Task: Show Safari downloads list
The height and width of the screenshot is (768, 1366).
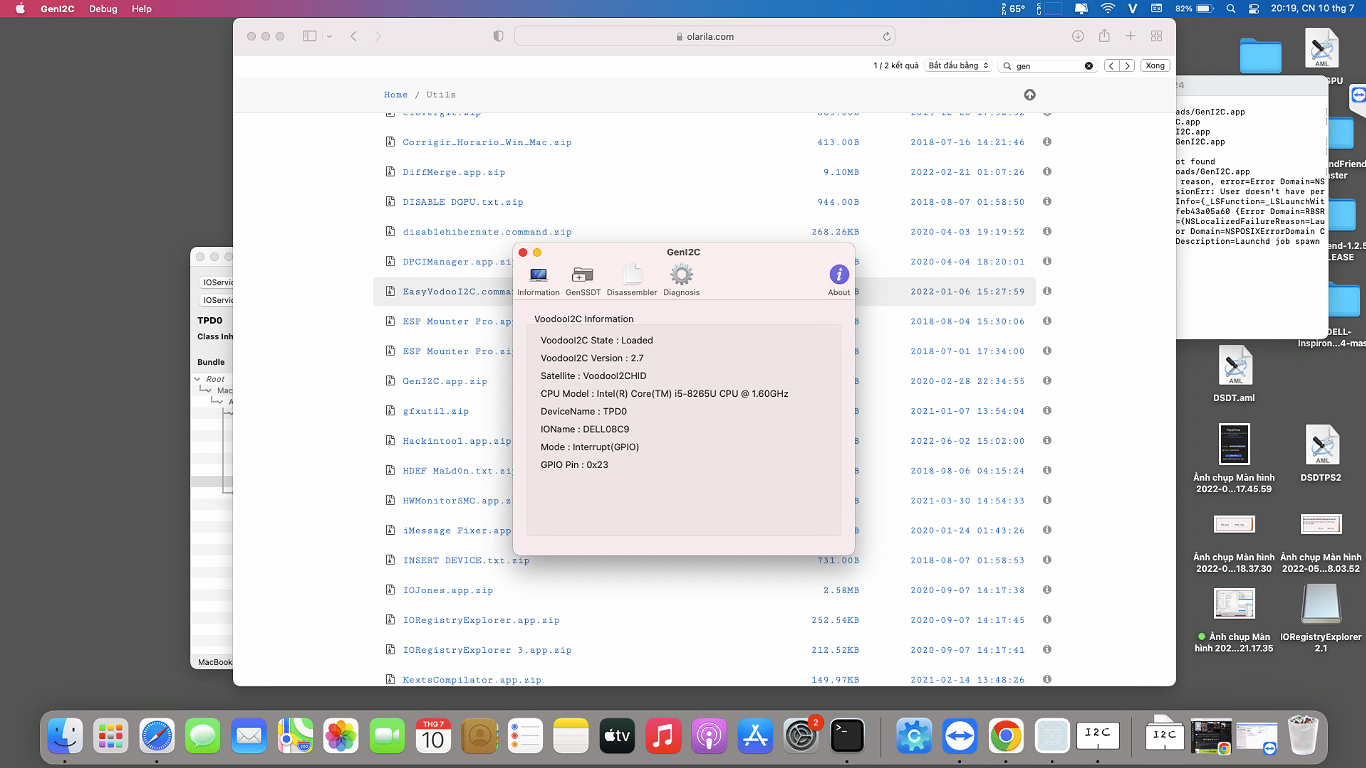Action: [x=1078, y=36]
